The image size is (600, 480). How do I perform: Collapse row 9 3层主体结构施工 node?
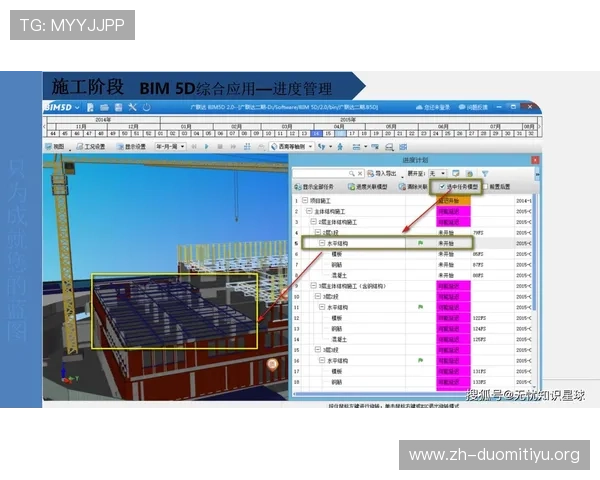click(x=313, y=286)
